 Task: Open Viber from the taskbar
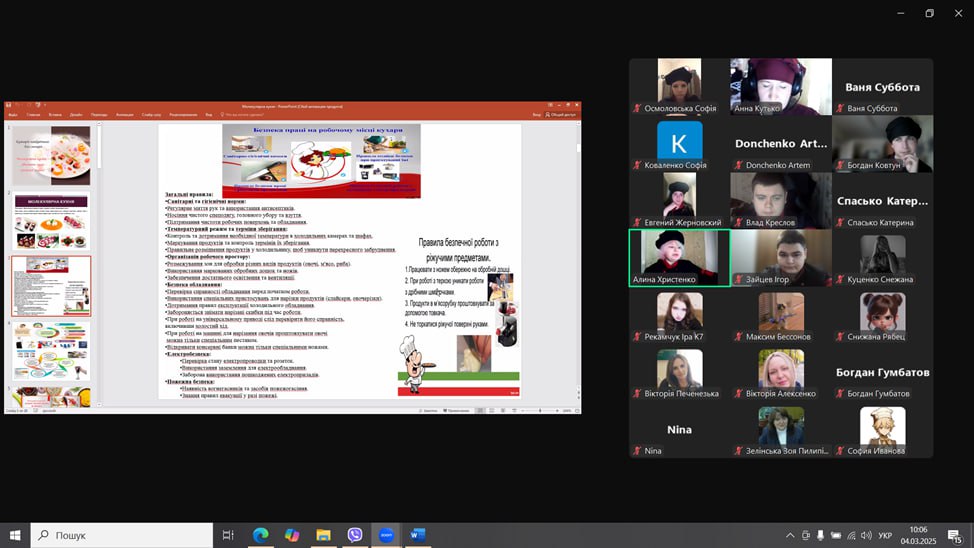coord(355,535)
